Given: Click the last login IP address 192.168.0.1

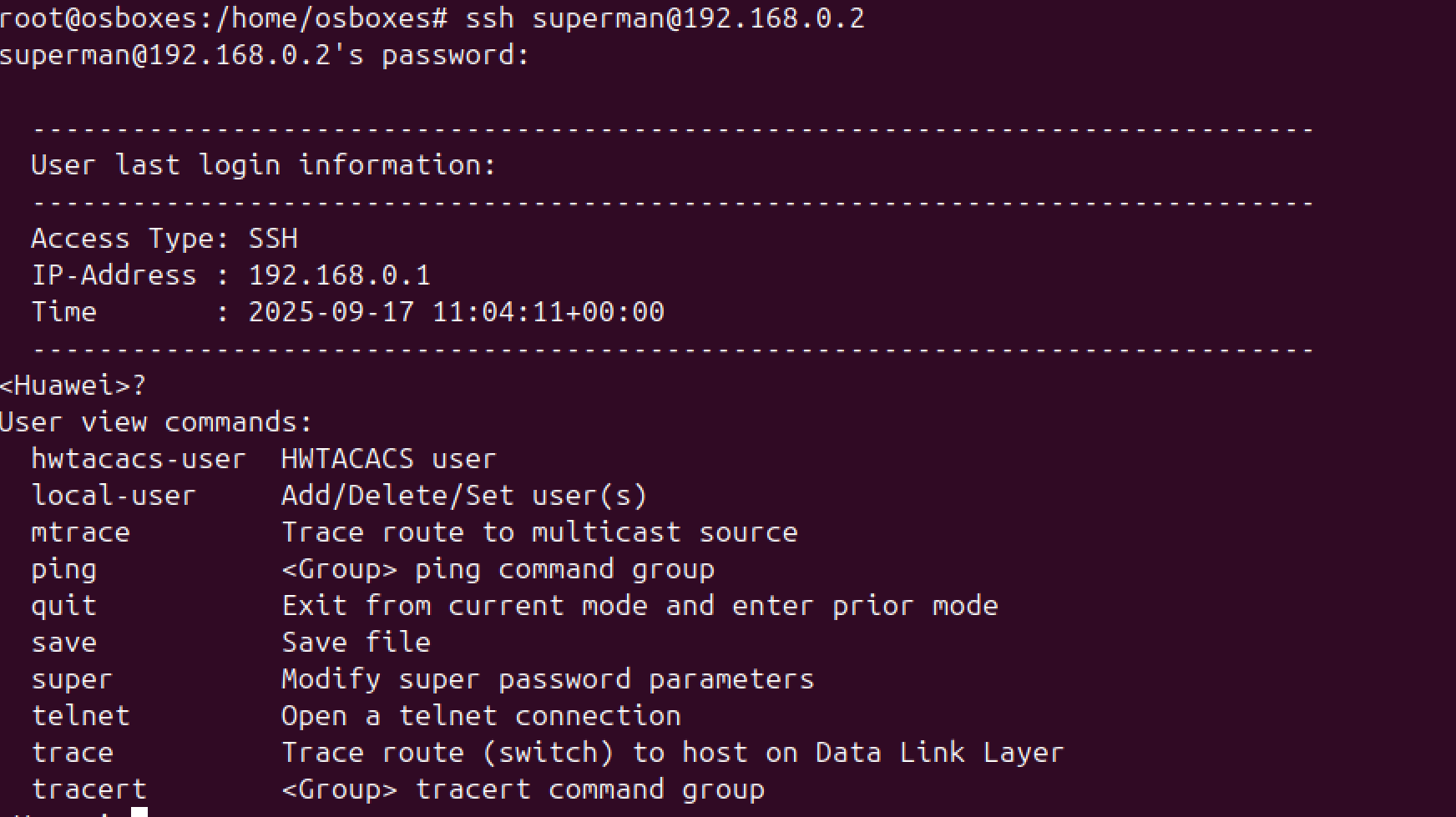Looking at the screenshot, I should 339,275.
